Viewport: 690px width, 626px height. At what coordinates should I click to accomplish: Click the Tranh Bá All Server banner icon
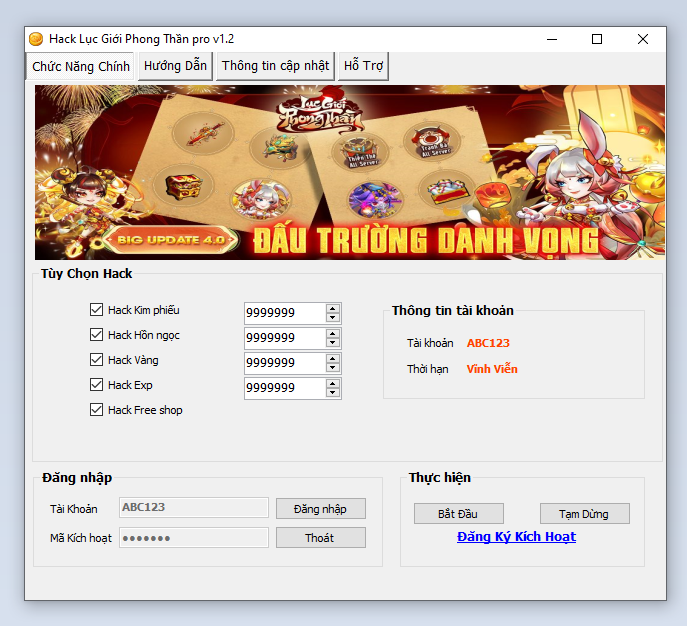(x=434, y=141)
